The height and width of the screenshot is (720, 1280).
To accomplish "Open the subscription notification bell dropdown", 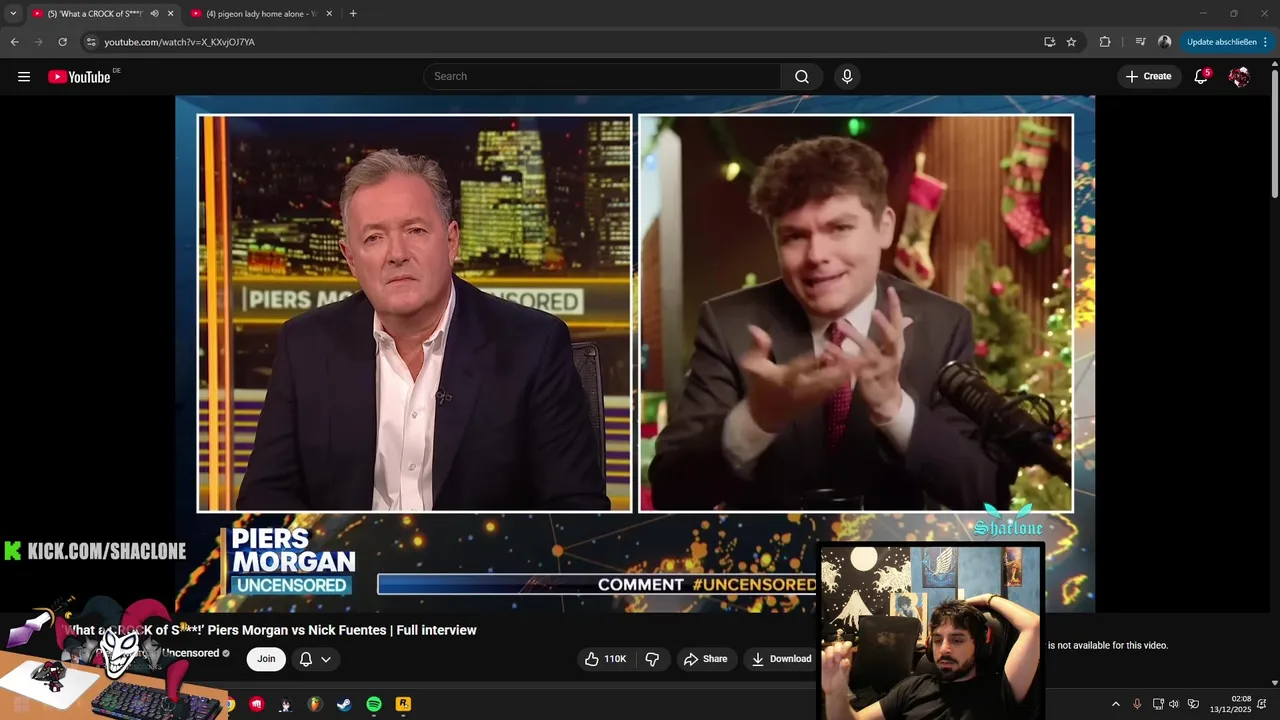I will tap(315, 659).
